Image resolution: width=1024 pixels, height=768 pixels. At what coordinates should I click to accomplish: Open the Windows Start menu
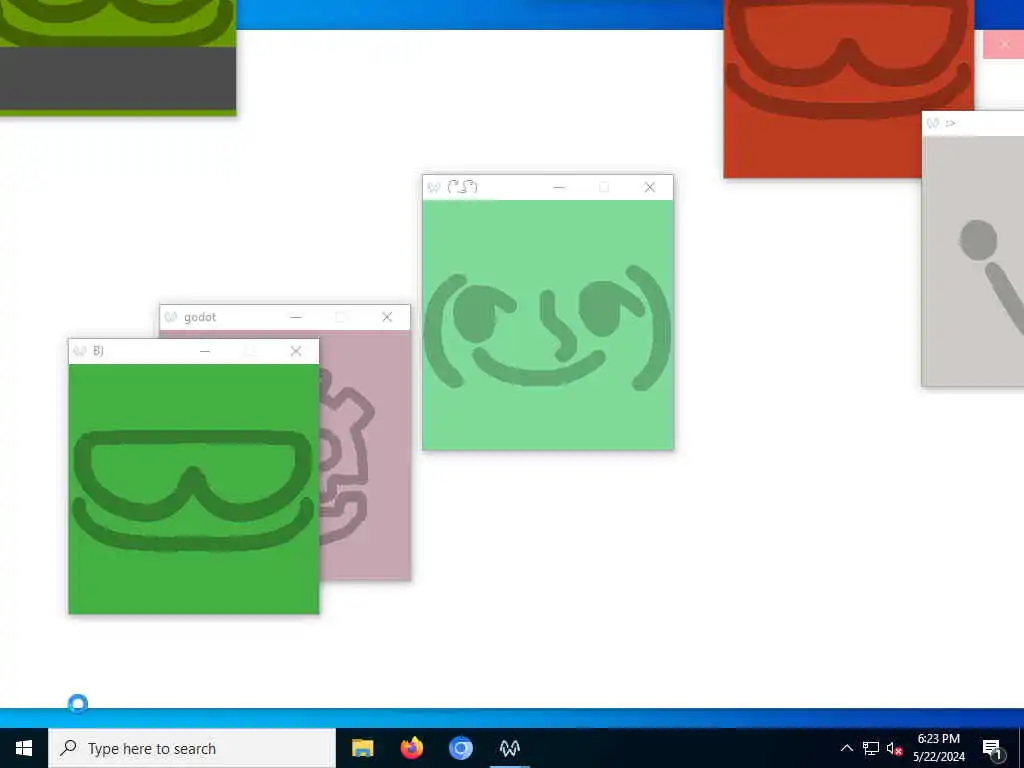pos(24,748)
